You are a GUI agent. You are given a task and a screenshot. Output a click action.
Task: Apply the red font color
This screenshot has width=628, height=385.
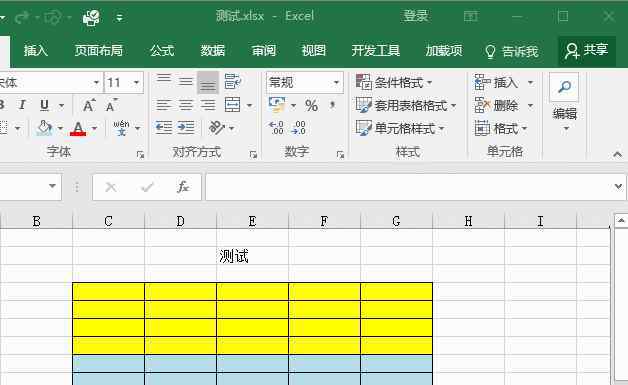[78, 128]
